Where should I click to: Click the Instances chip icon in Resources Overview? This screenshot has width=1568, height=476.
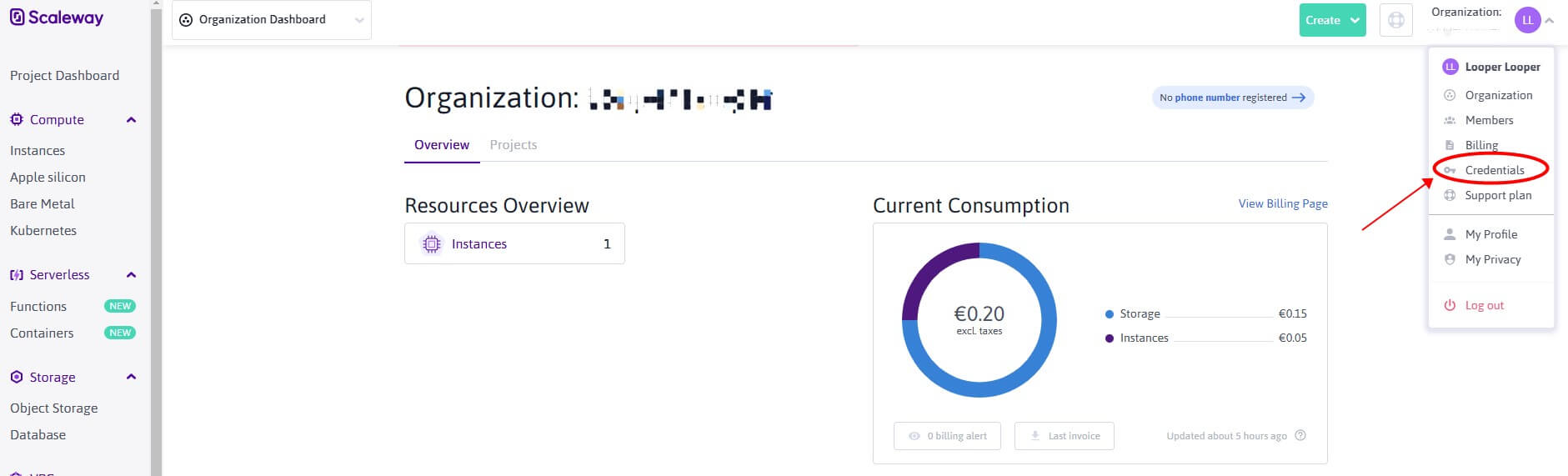(431, 244)
